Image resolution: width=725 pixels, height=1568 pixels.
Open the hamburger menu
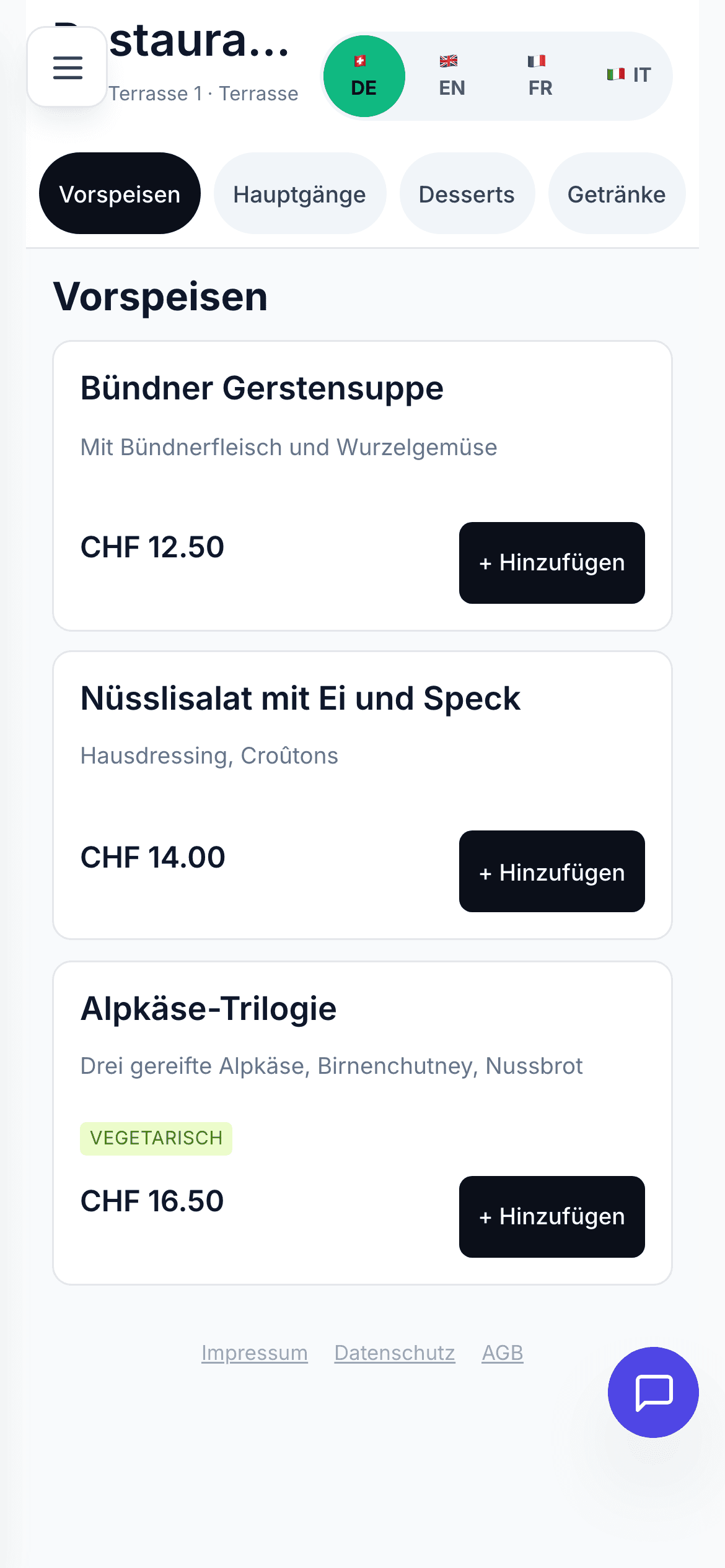click(x=67, y=67)
